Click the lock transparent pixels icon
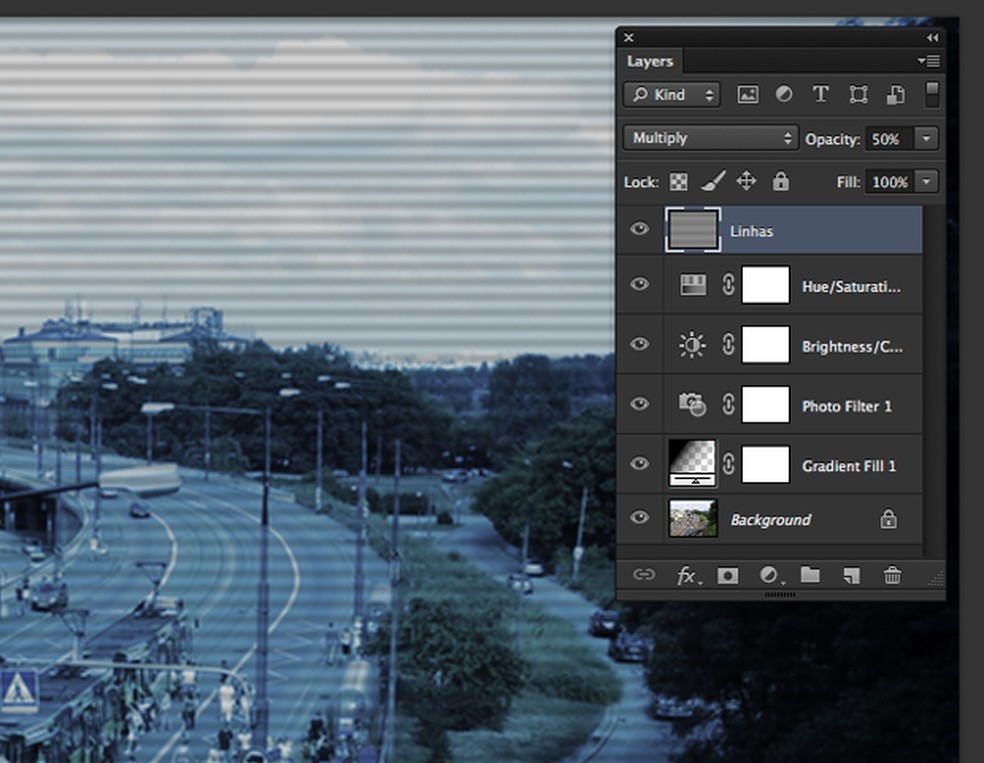984x763 pixels. [x=679, y=182]
